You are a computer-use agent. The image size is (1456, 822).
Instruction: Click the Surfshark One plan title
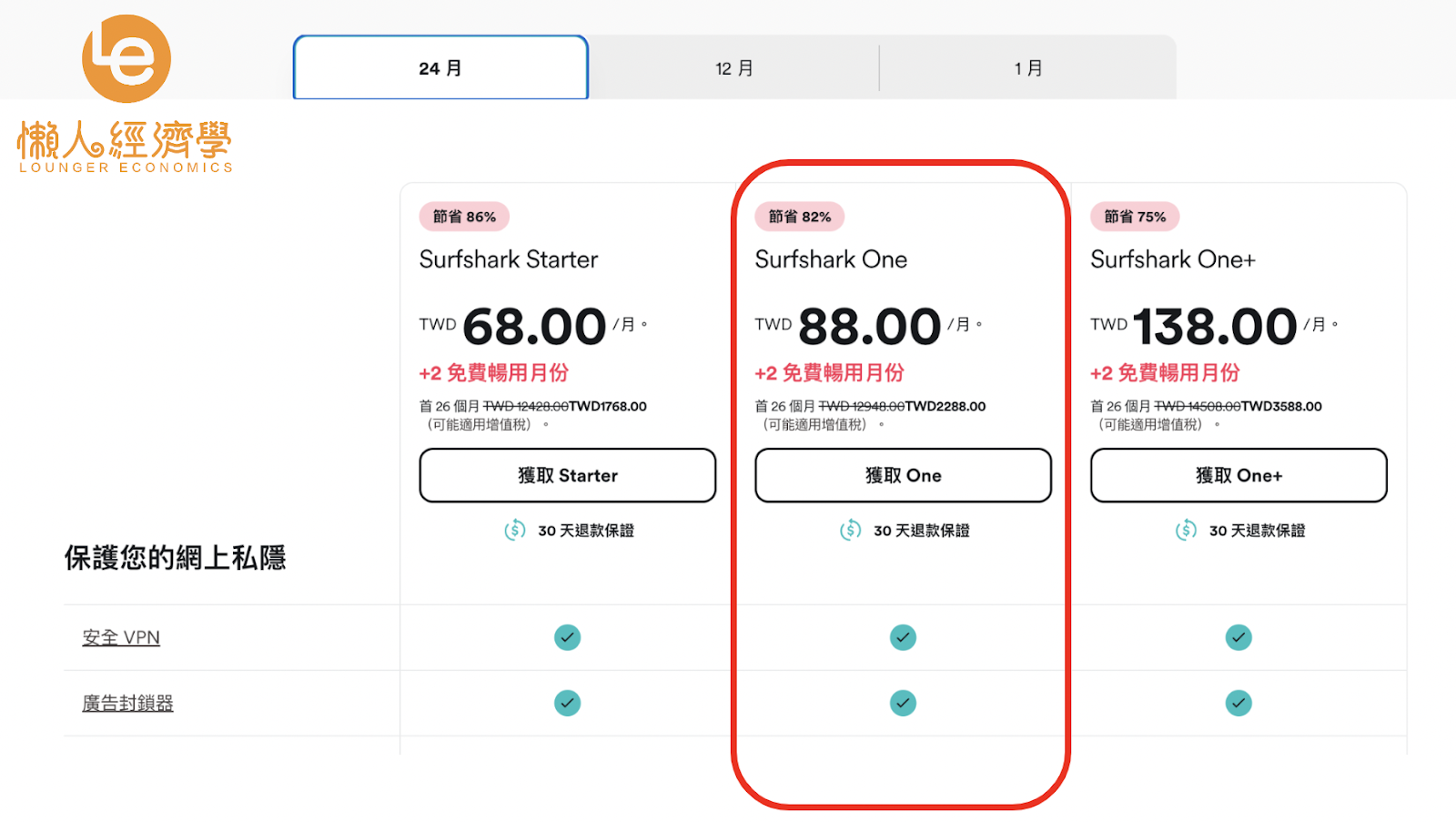click(831, 259)
